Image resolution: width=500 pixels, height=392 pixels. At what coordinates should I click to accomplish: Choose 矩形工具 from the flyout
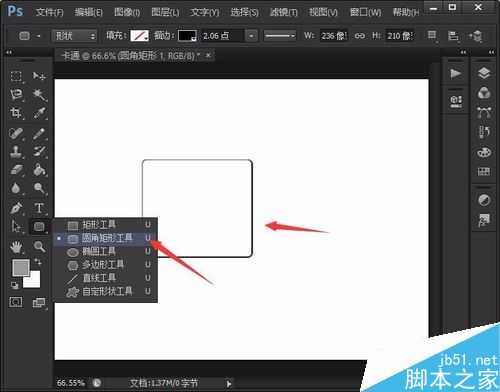tap(106, 225)
